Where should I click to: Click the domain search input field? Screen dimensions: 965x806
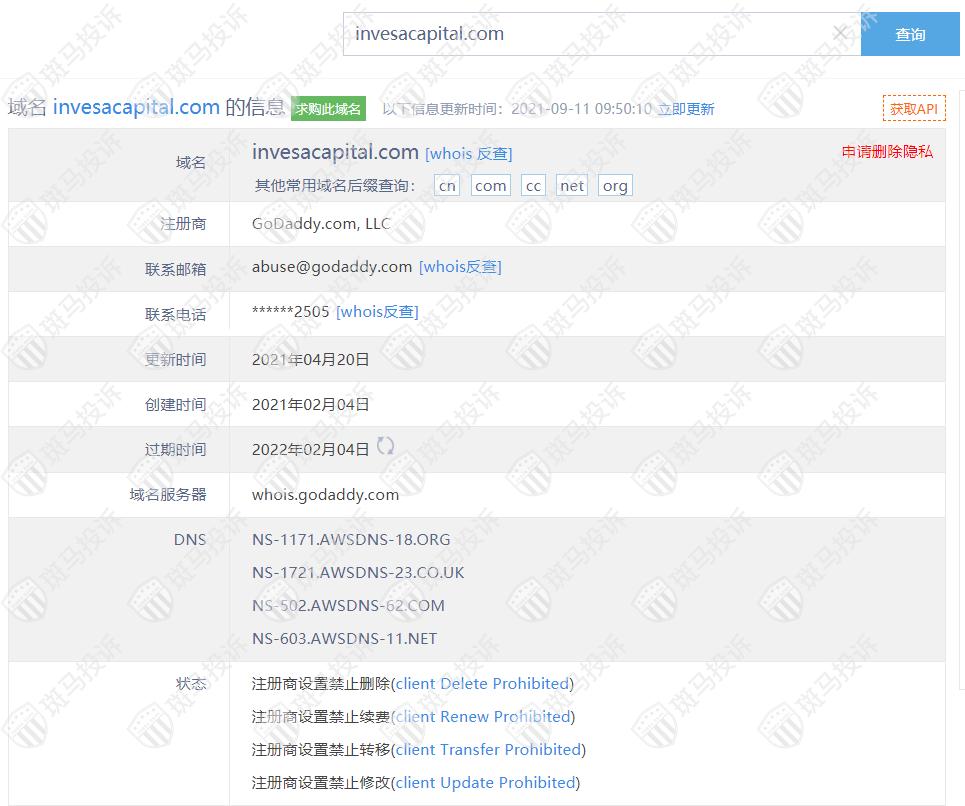point(590,34)
